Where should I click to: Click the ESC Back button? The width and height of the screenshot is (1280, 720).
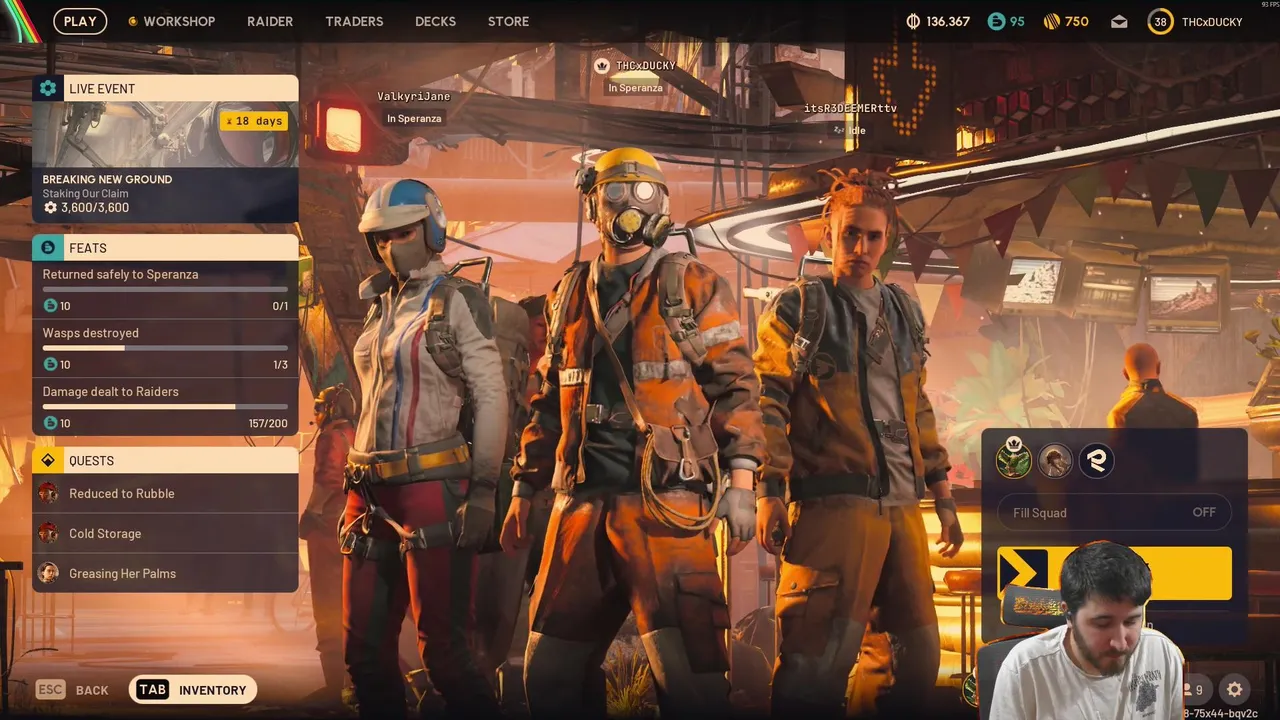72,690
